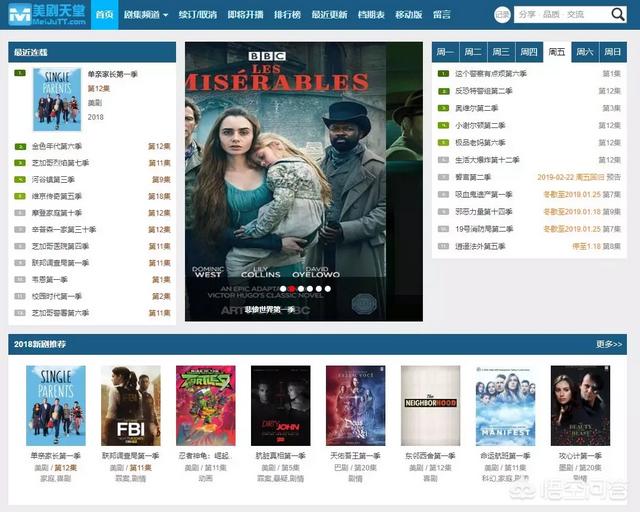Open the 天佑吾王第一季 poster thumbnail

pos(356,405)
